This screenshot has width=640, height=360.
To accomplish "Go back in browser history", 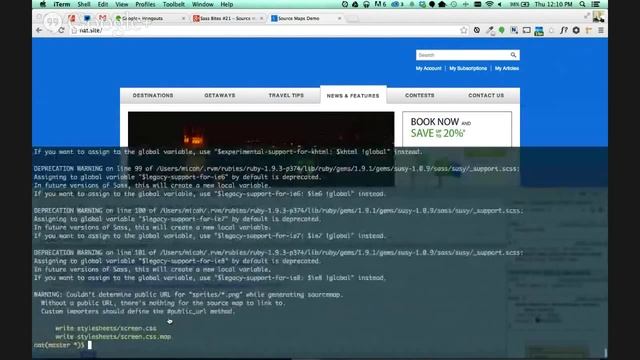I will 39,30.
